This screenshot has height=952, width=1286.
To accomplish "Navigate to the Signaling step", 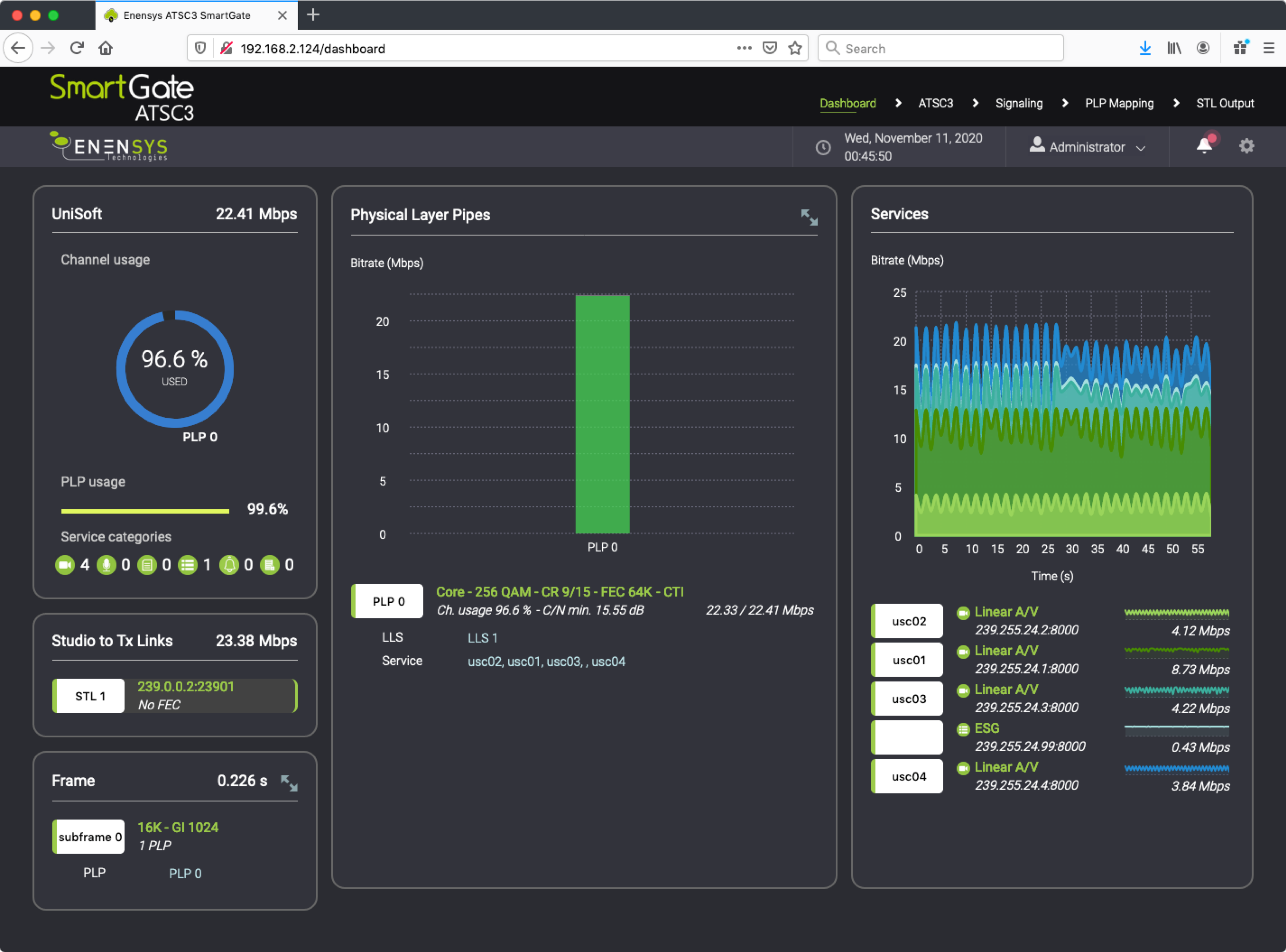I will [x=1019, y=103].
